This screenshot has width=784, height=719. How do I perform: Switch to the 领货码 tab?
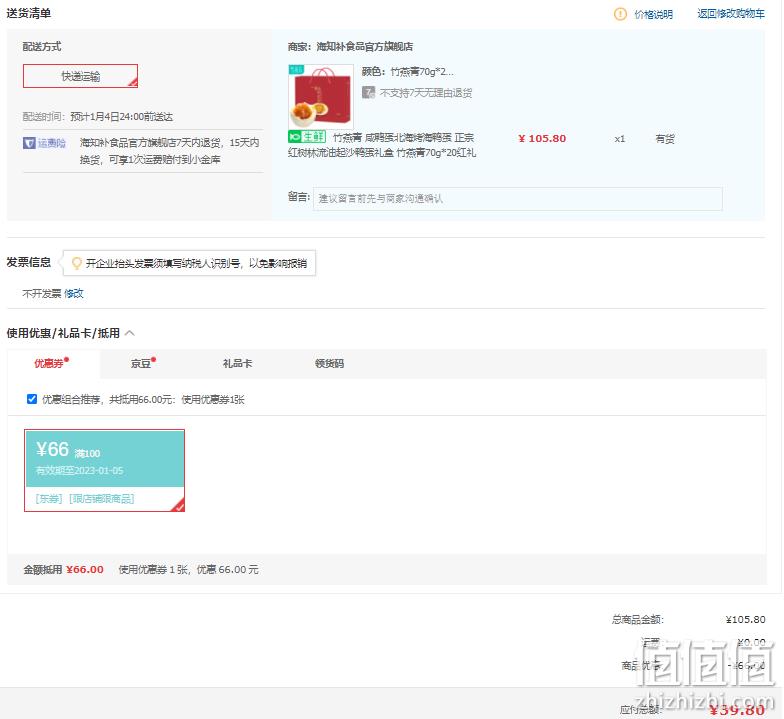click(x=330, y=364)
